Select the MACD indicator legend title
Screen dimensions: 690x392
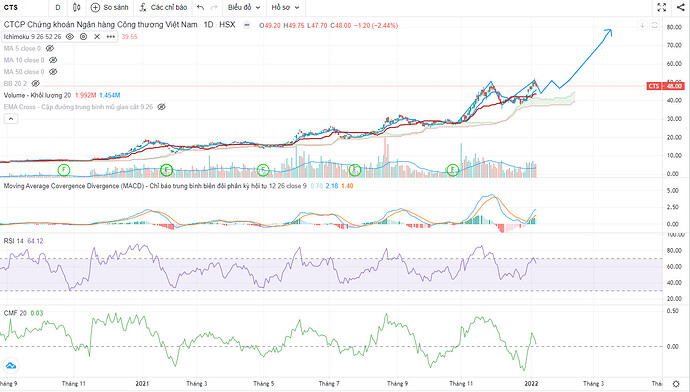[155, 186]
